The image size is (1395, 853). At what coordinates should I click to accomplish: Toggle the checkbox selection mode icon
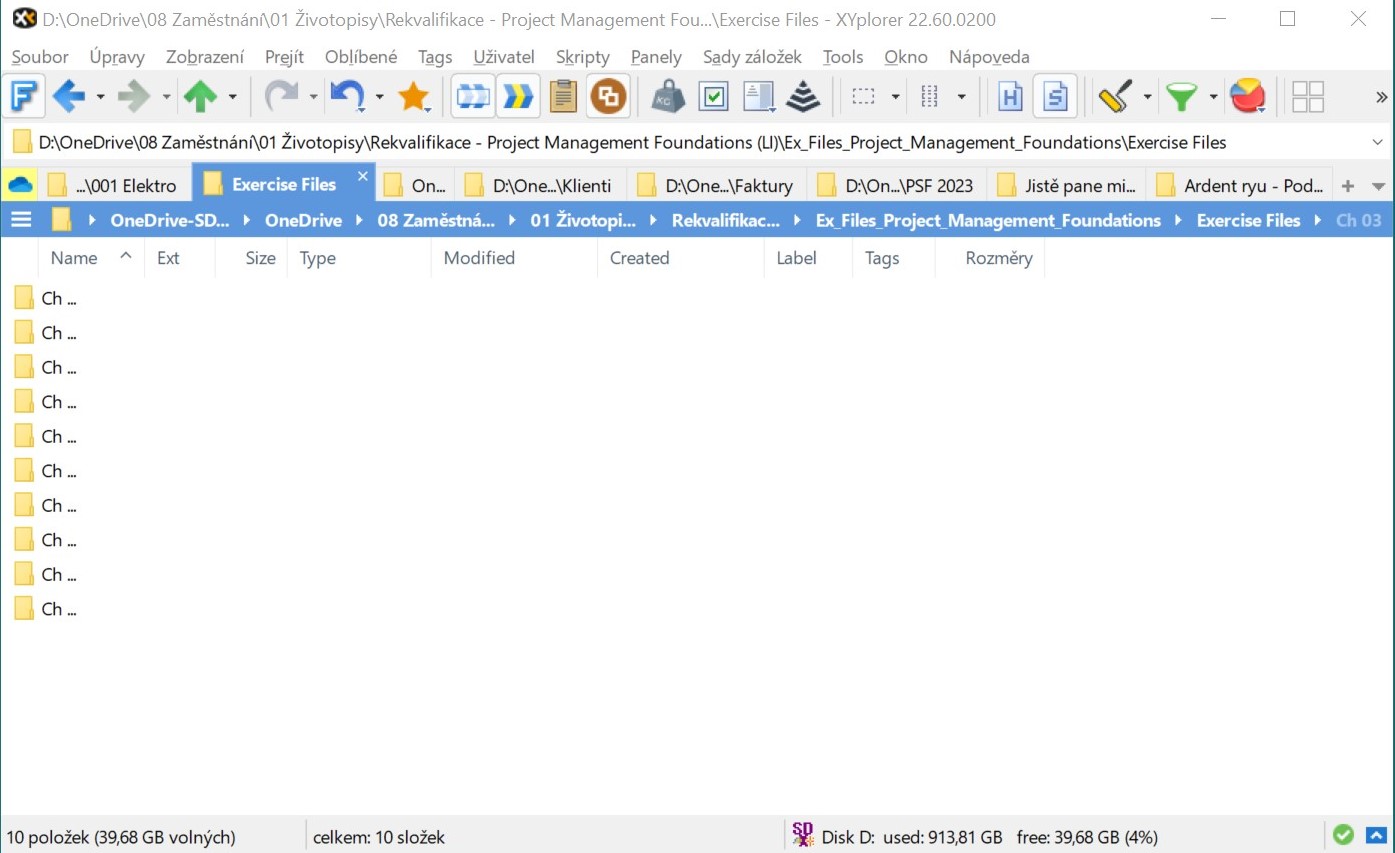pos(714,96)
